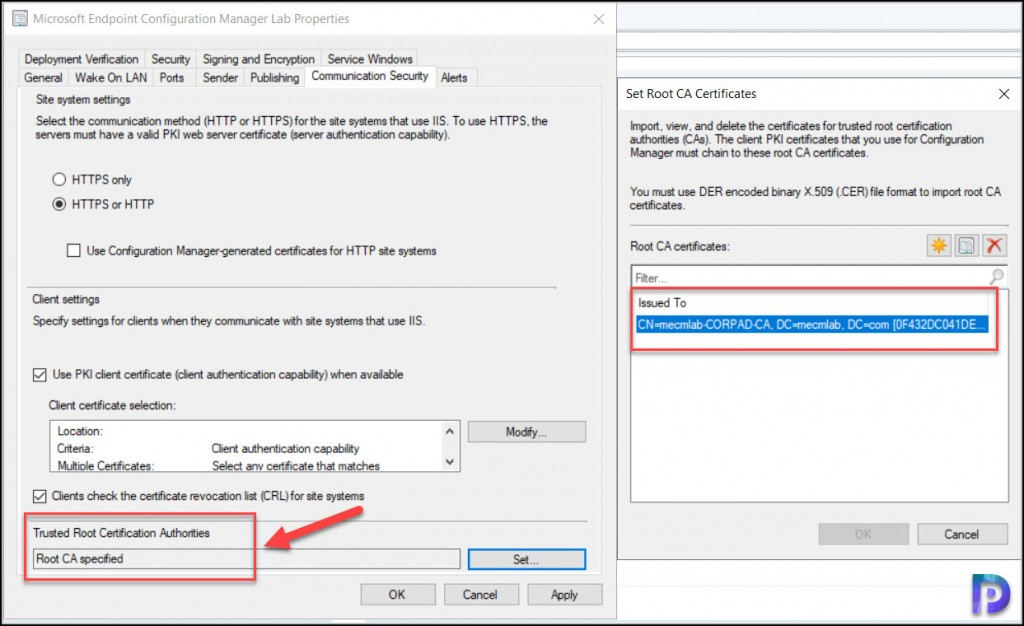Viewport: 1024px width, 626px height.
Task: Switch to the Sender tab
Action: 220,77
